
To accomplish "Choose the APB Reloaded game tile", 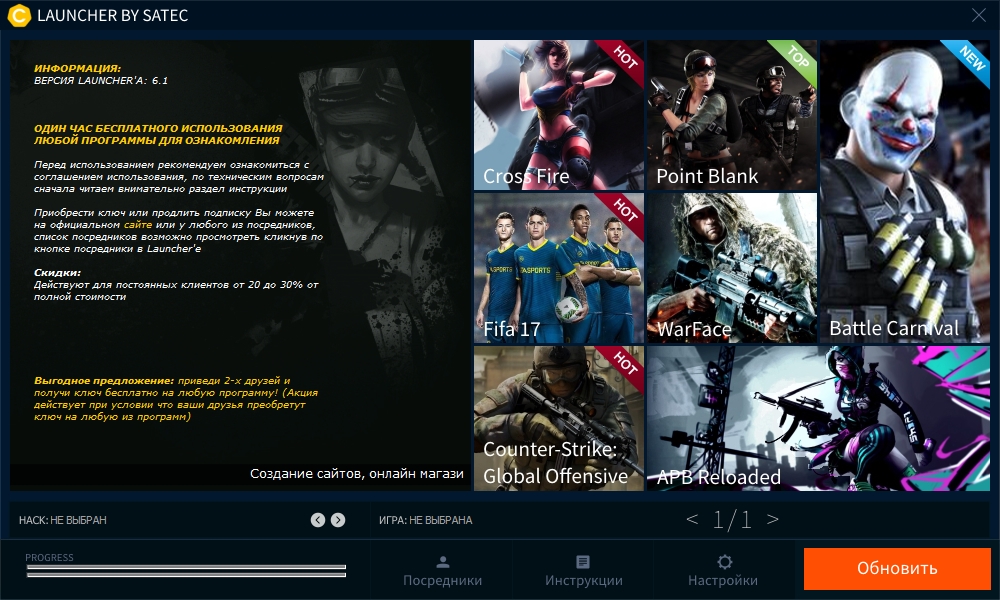I will coord(819,418).
